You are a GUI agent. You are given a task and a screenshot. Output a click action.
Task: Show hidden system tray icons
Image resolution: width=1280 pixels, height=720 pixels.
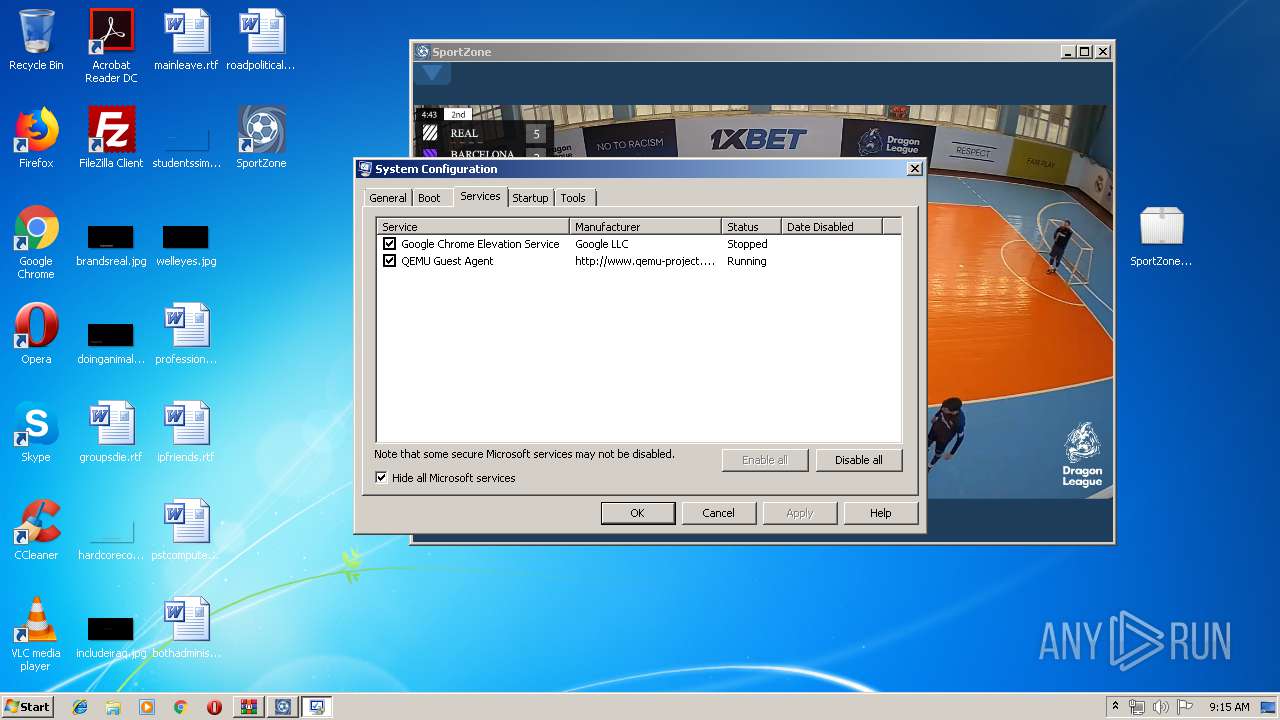(x=1115, y=707)
